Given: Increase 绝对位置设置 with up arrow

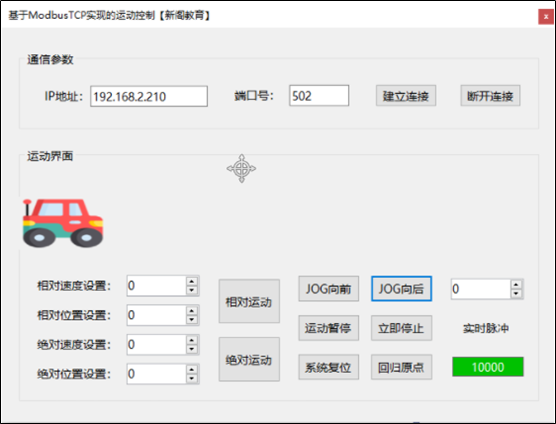Looking at the screenshot, I should 192,370.
